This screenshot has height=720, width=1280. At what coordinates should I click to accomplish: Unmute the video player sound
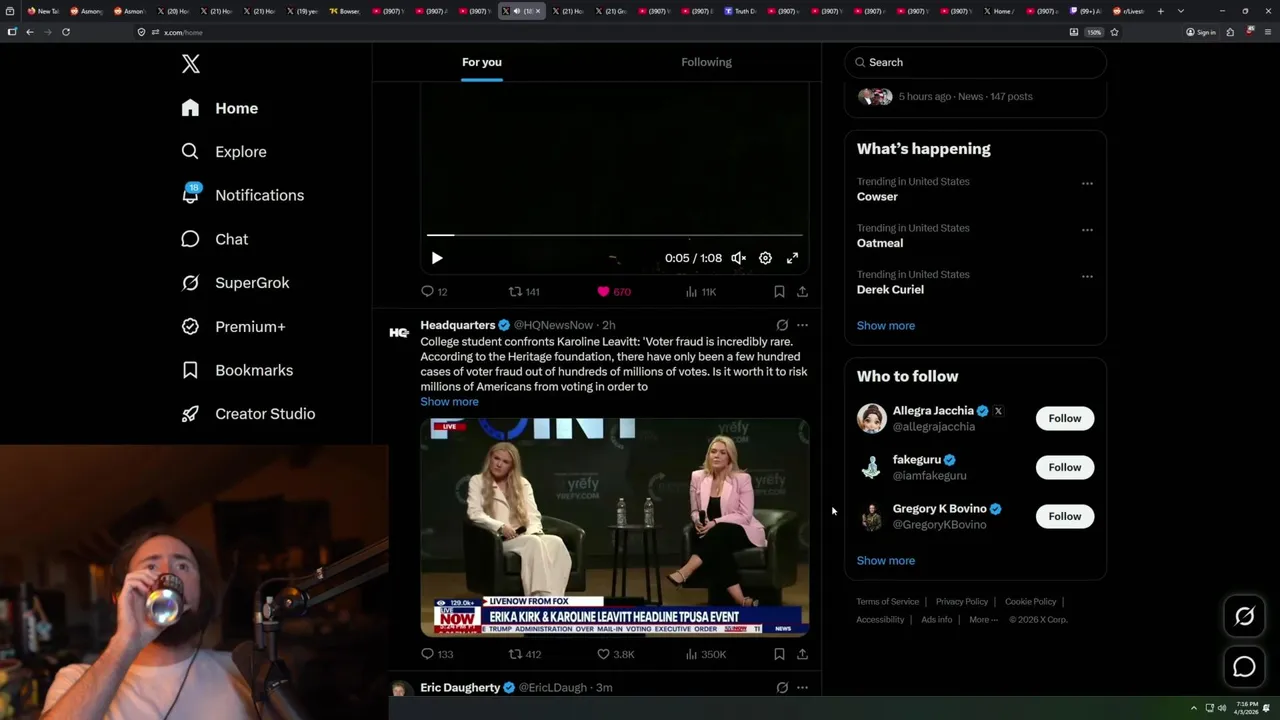pos(738,258)
